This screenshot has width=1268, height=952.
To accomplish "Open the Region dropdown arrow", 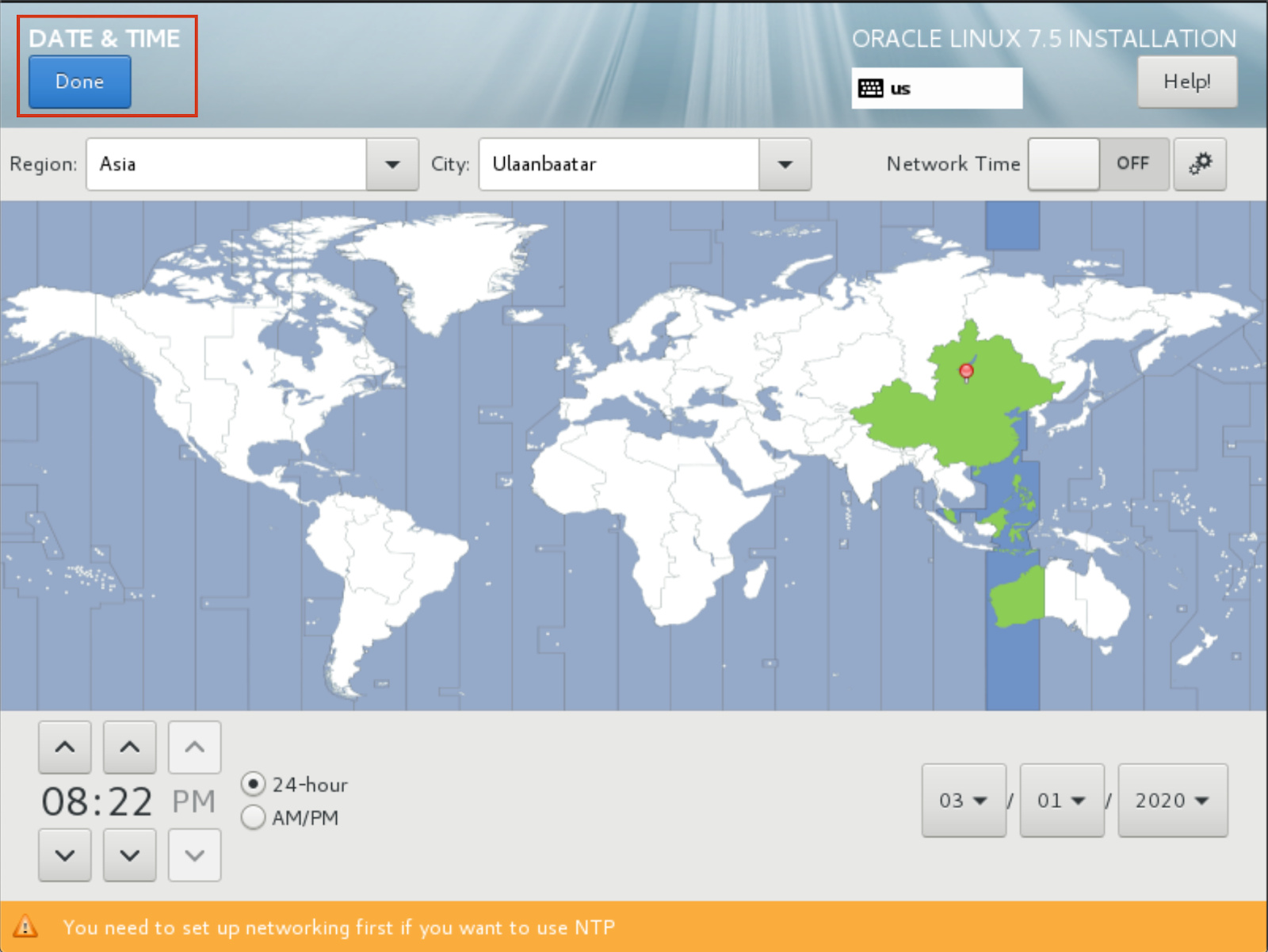I will (392, 164).
